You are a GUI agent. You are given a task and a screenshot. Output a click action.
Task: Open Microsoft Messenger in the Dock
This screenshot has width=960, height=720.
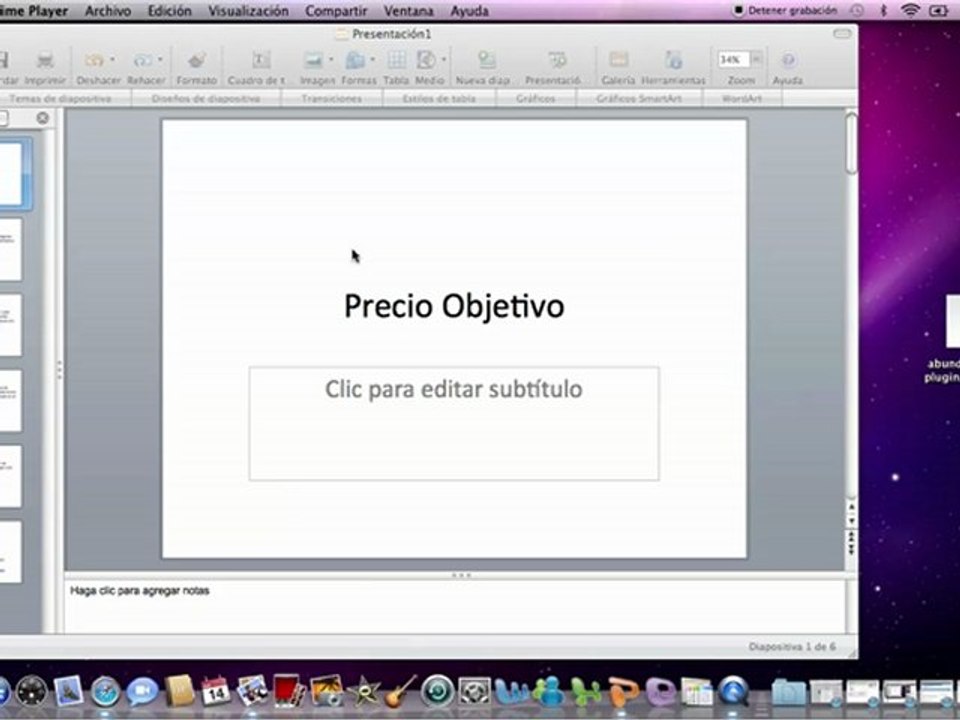548,691
